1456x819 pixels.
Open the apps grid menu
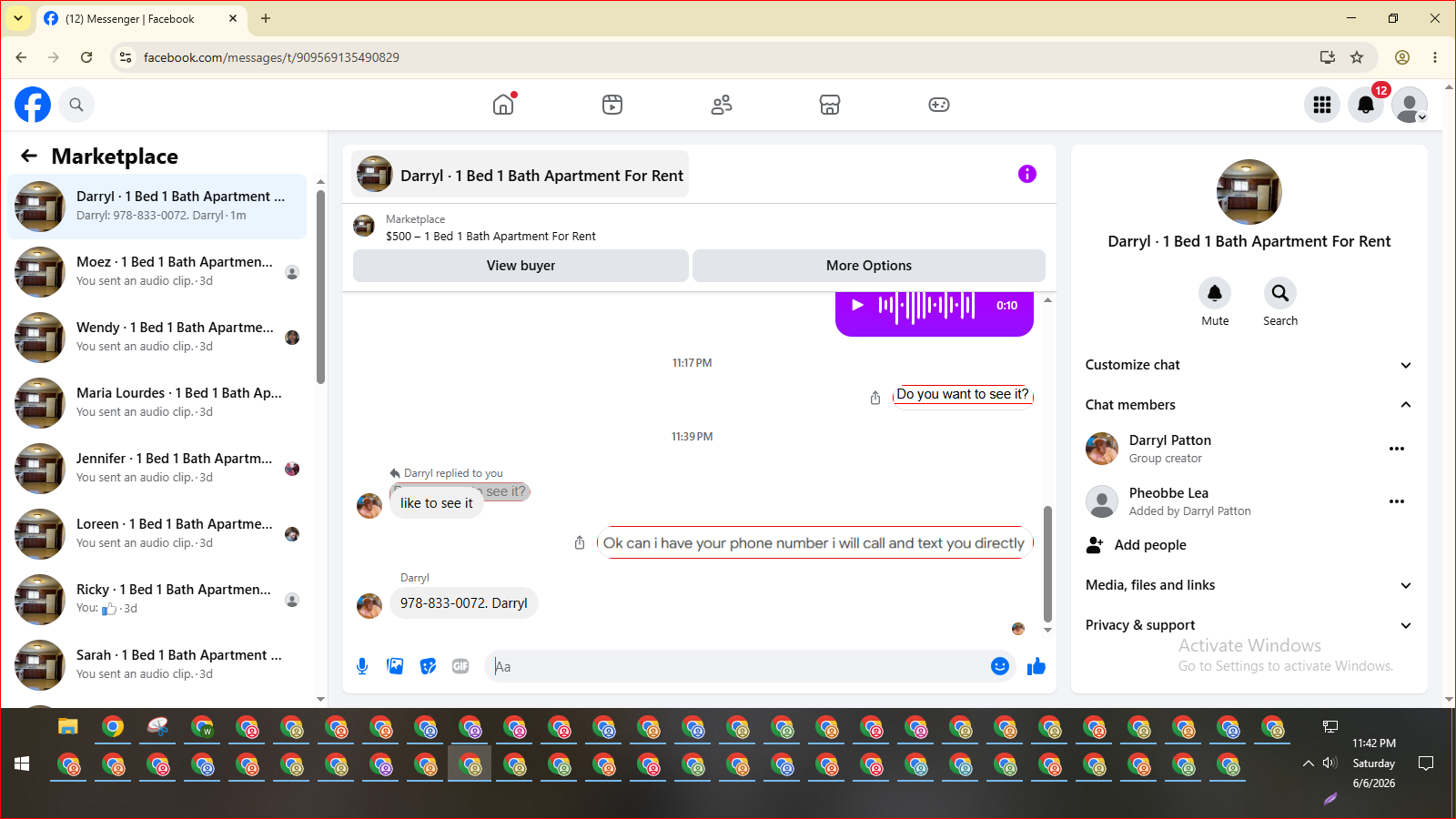1322,105
